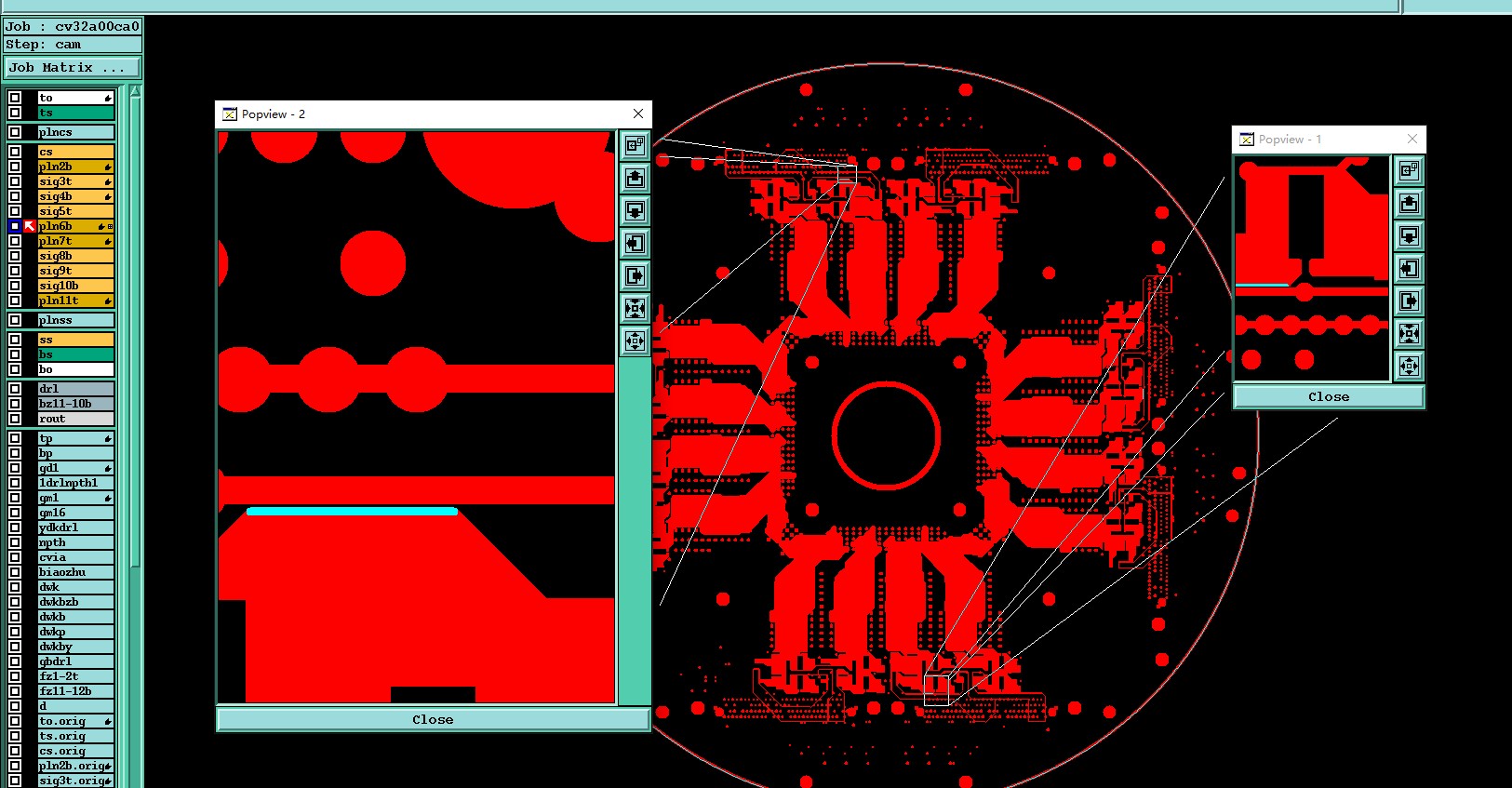Click the layer list scrollbar thumb
1512x788 pixels.
(x=136, y=330)
